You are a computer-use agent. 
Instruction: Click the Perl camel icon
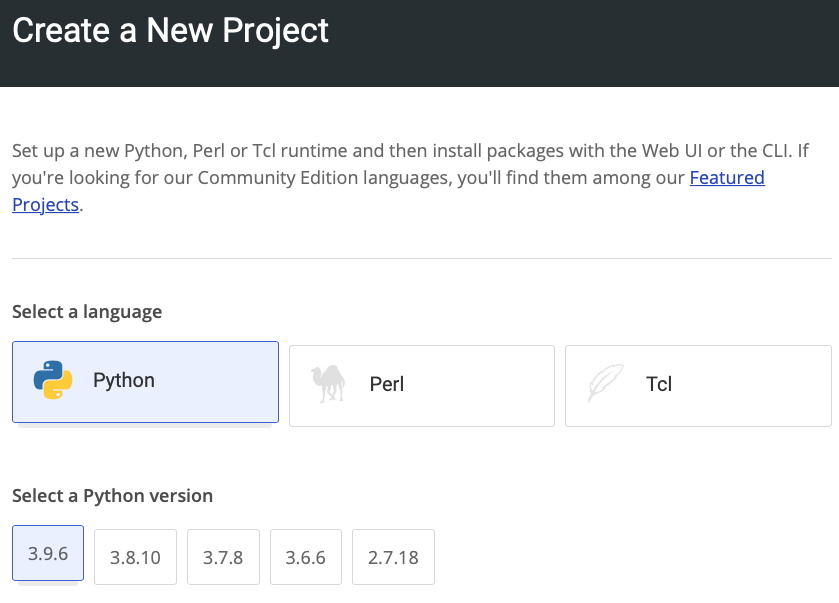(x=329, y=384)
